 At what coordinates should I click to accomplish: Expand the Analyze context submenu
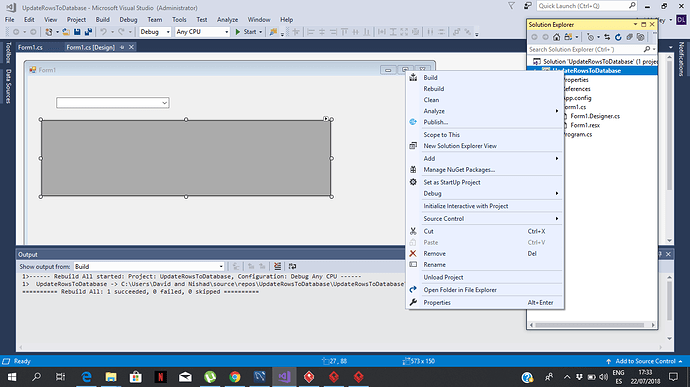485,111
